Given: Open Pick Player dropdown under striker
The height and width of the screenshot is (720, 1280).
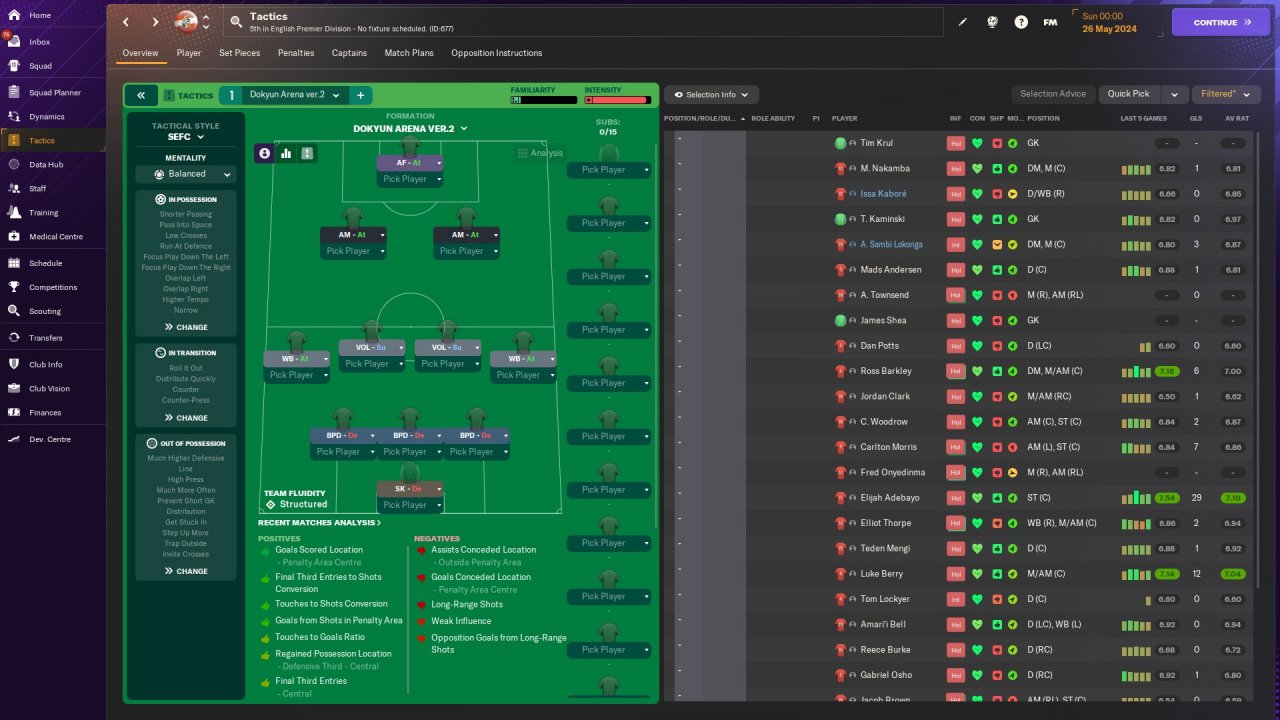Looking at the screenshot, I should [x=410, y=179].
